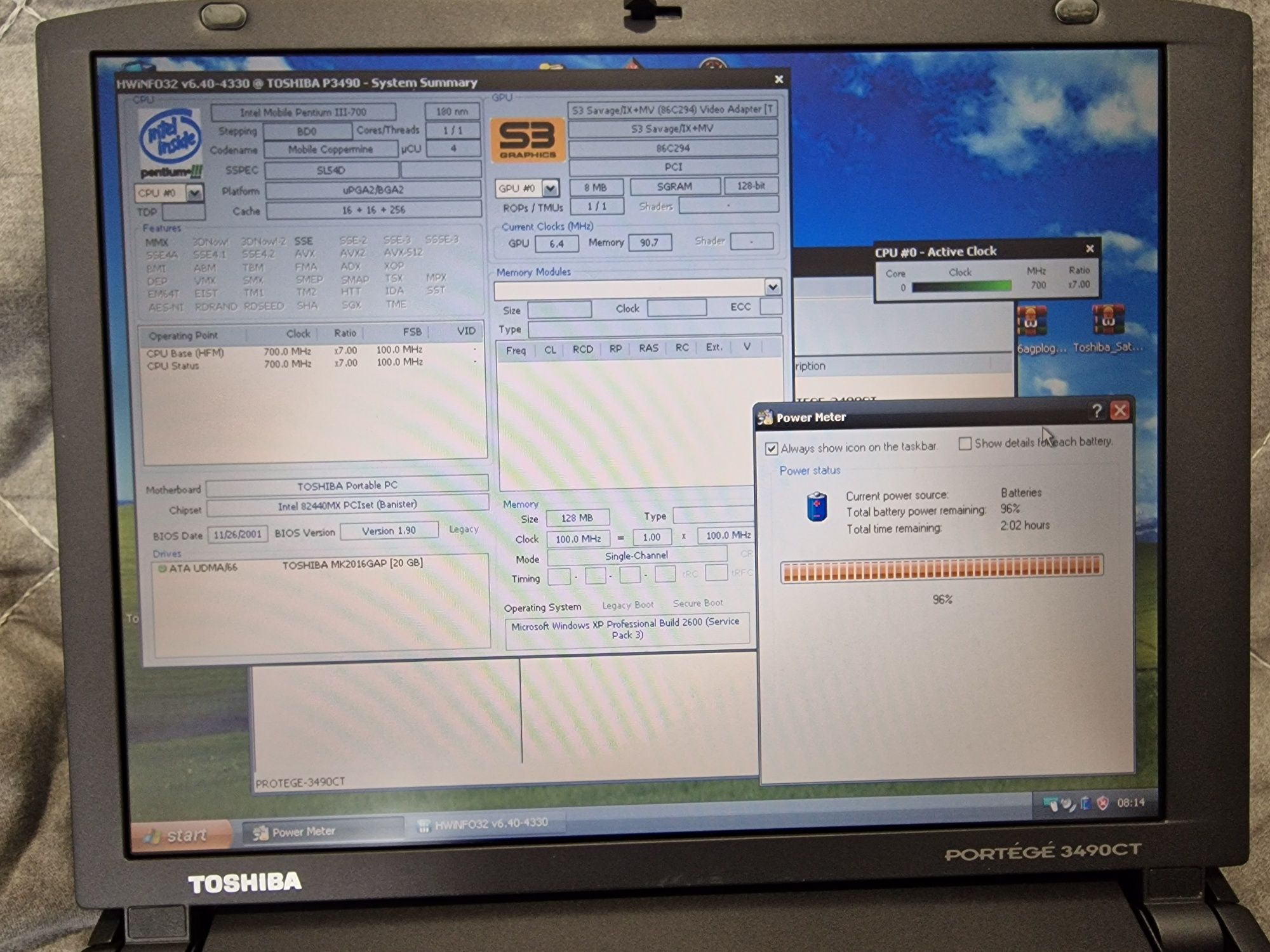Viewport: 1270px width, 952px height.
Task: Expand the Memory Modules dropdown list
Action: 772,287
